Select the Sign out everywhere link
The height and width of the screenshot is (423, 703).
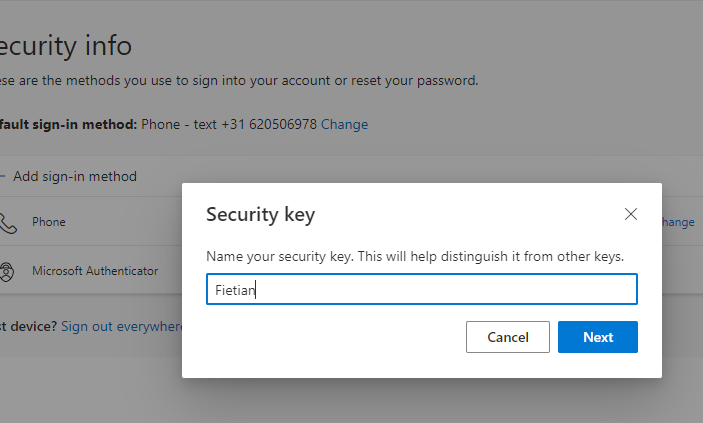pos(122,326)
